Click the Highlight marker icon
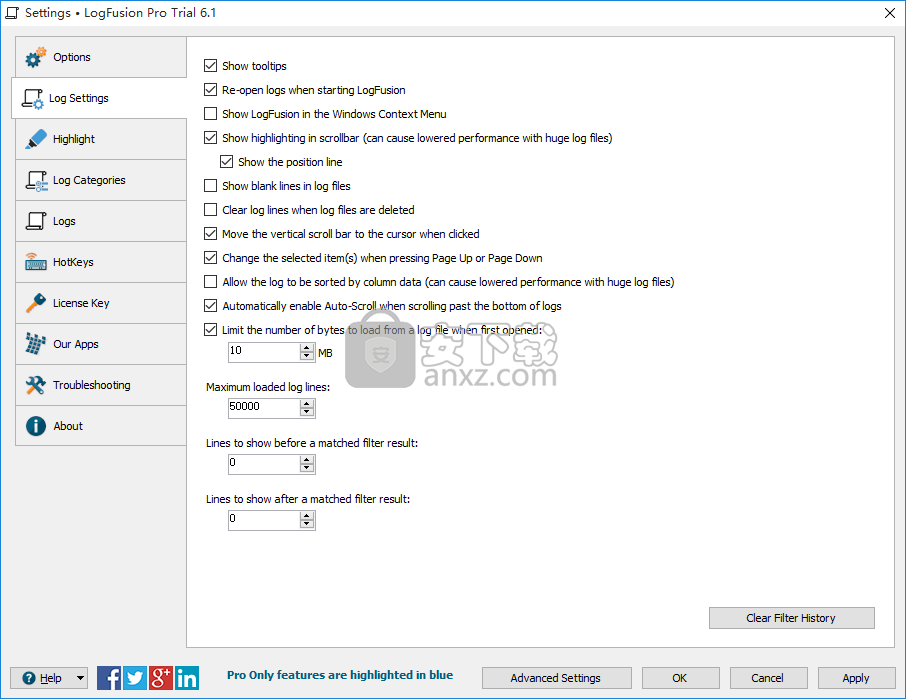The width and height of the screenshot is (906, 699). (x=35, y=139)
